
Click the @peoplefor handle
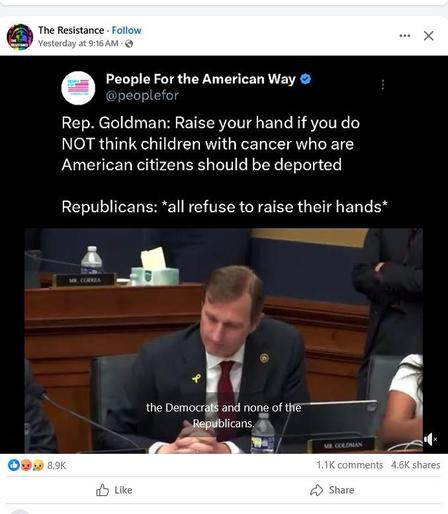click(x=142, y=96)
